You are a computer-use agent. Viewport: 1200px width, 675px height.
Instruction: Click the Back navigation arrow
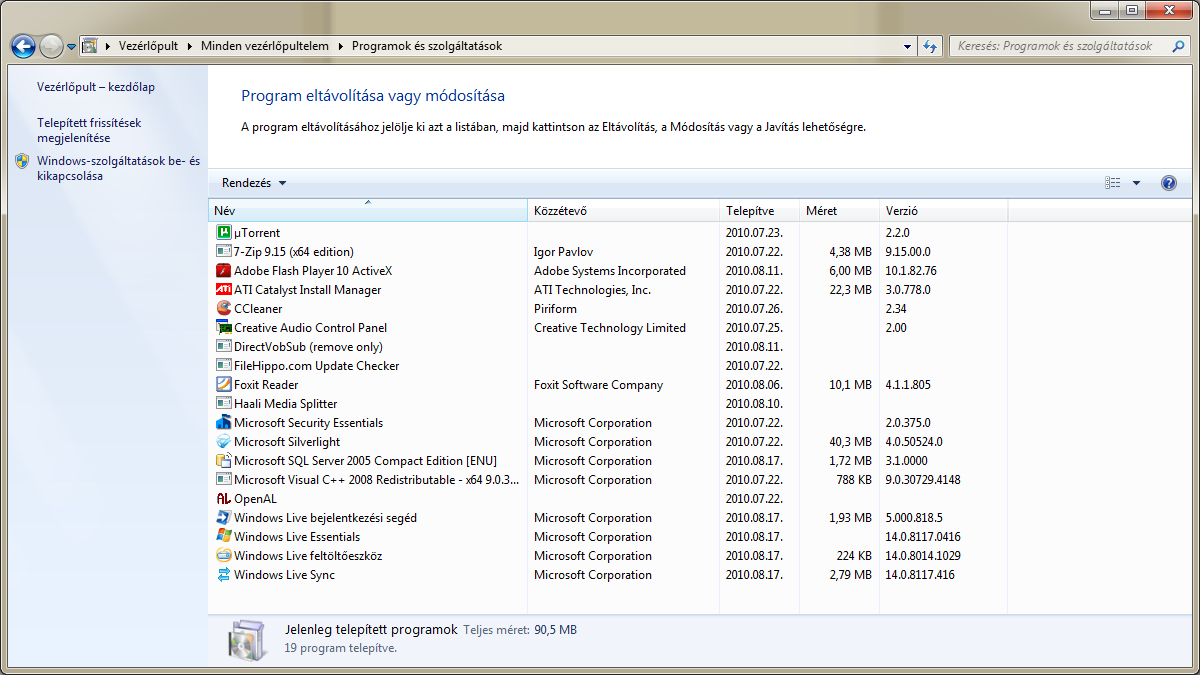[x=24, y=46]
